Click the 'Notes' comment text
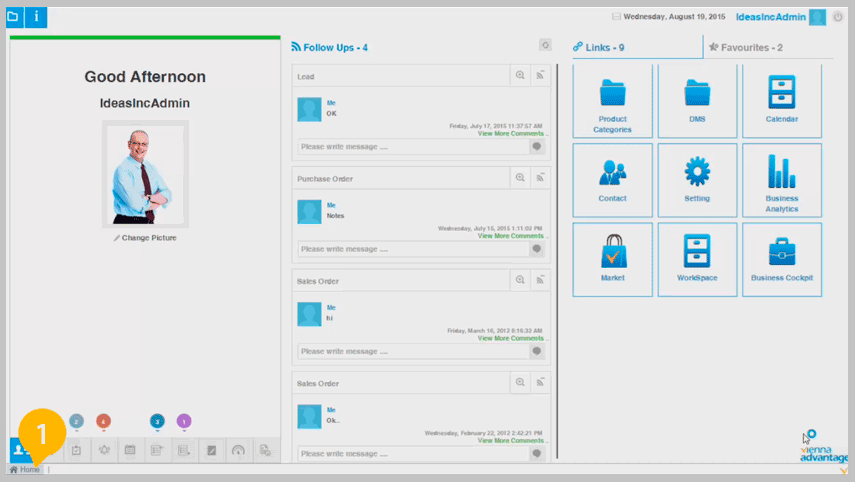This screenshot has width=855, height=482. pos(335,216)
